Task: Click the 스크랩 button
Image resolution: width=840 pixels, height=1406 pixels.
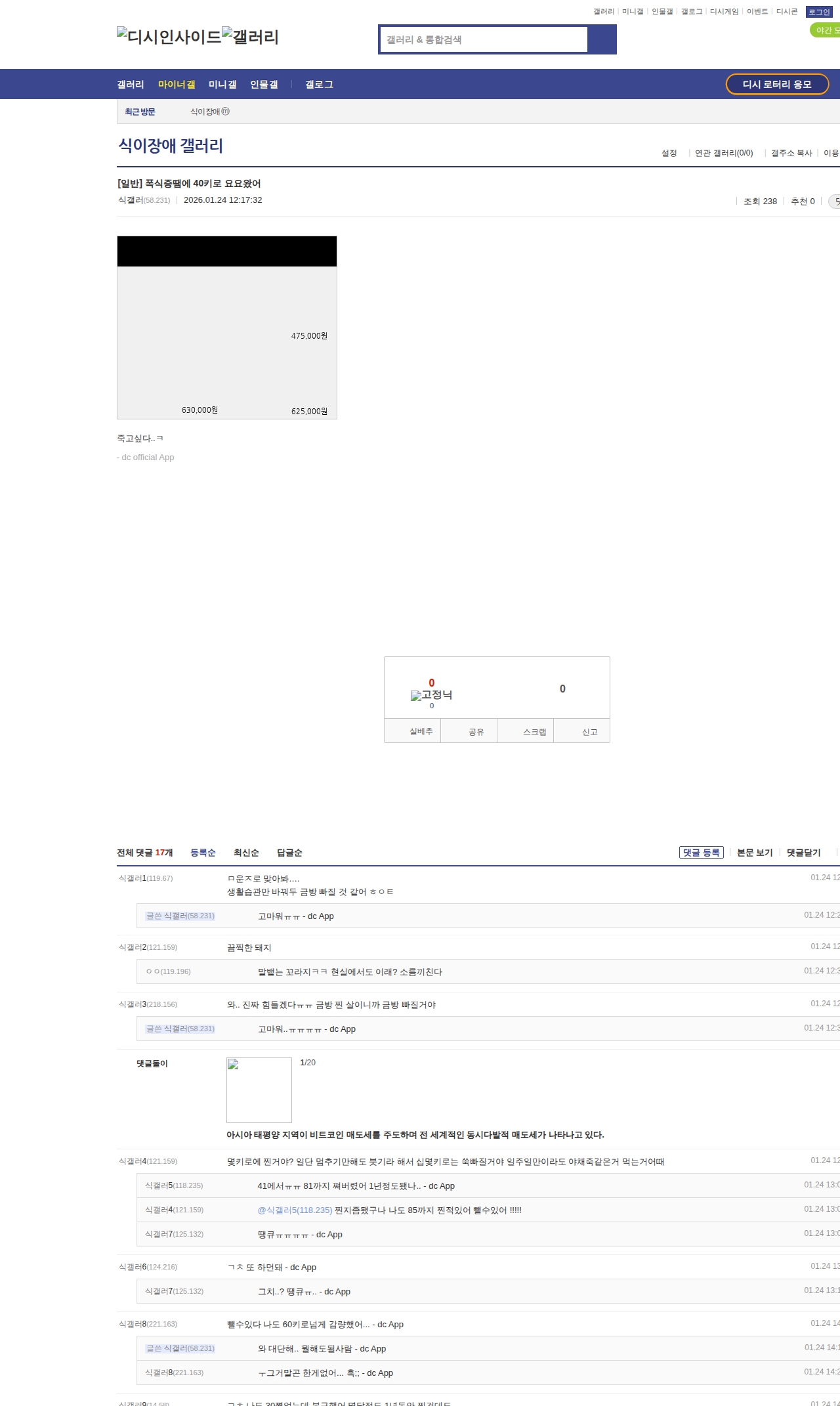Action: tap(526, 731)
